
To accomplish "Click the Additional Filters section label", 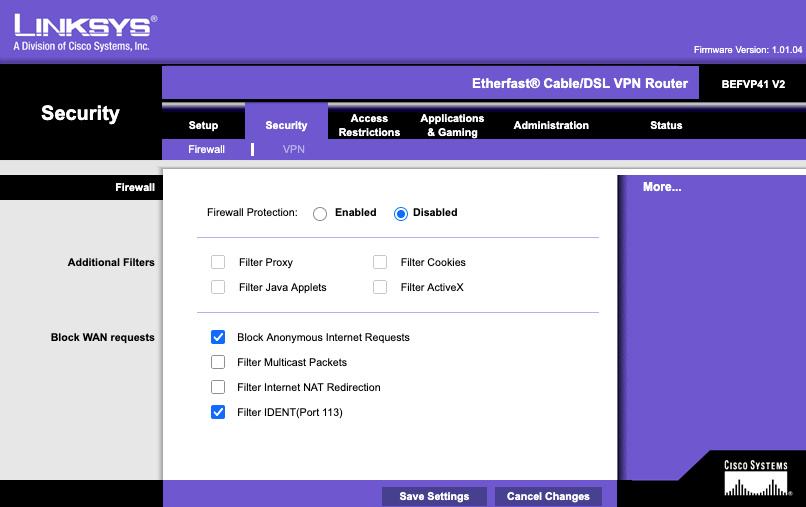I will click(x=111, y=262).
